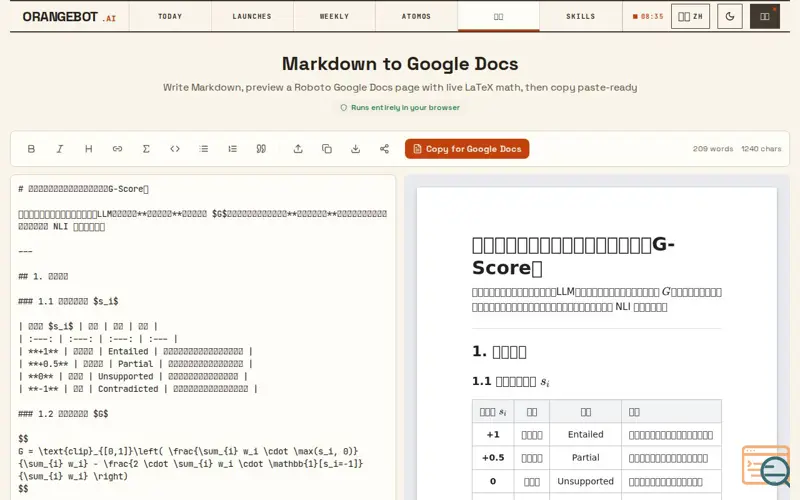Click the '\text{clip}' formula line in editor
800x500 pixels.
coord(188,451)
